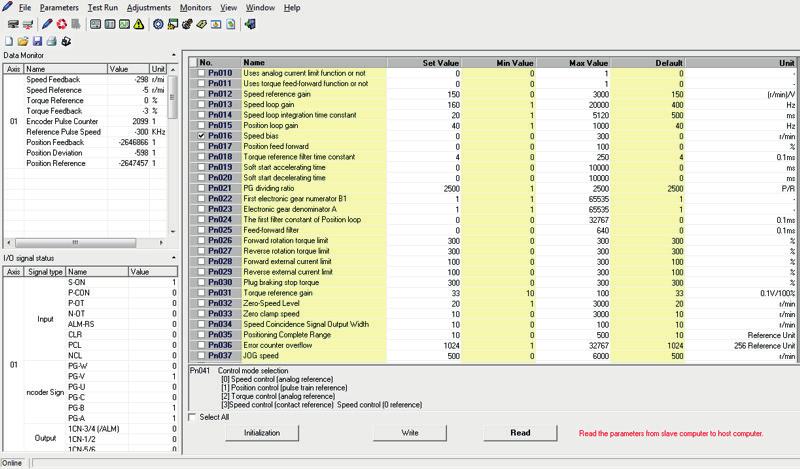Open the green waveform monitor icon
The image size is (800, 469).
(124, 24)
